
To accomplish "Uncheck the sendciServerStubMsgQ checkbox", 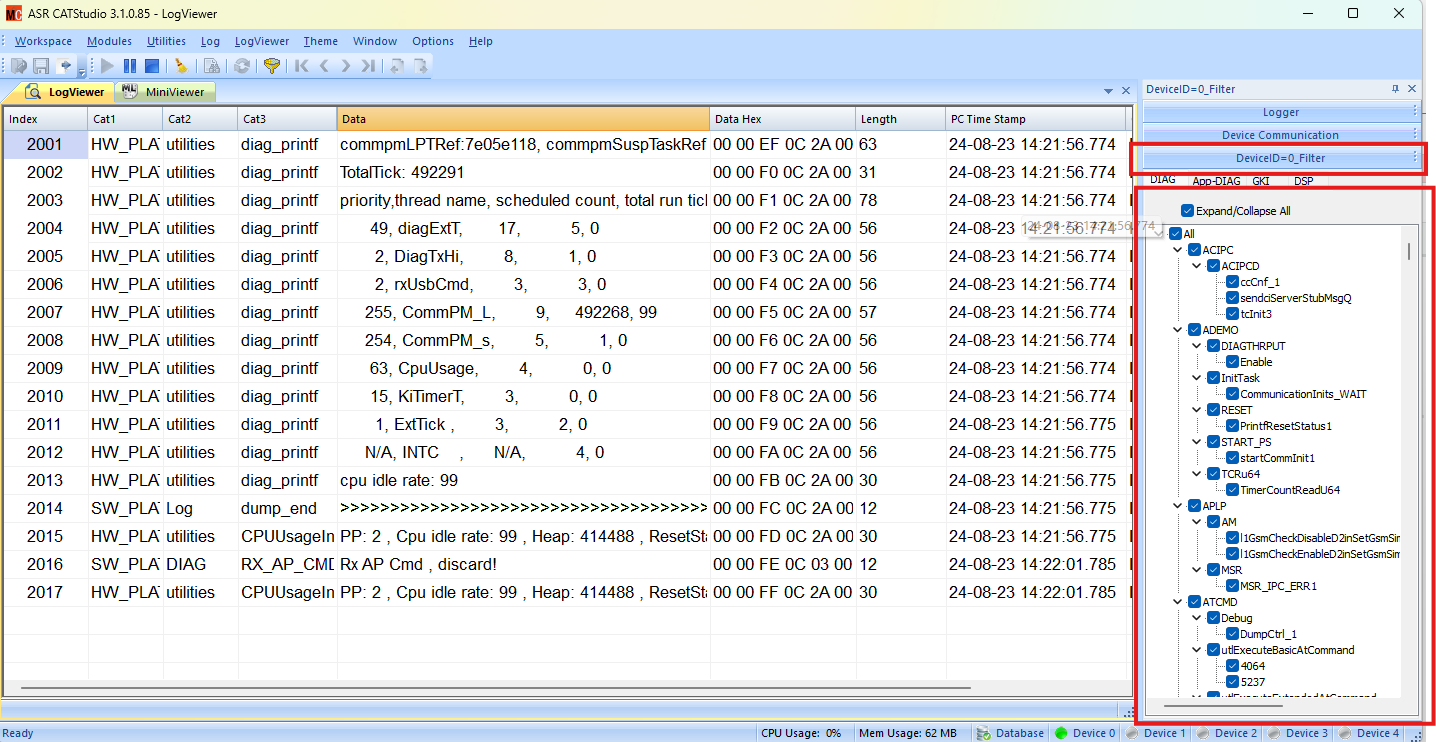I will 1233,298.
